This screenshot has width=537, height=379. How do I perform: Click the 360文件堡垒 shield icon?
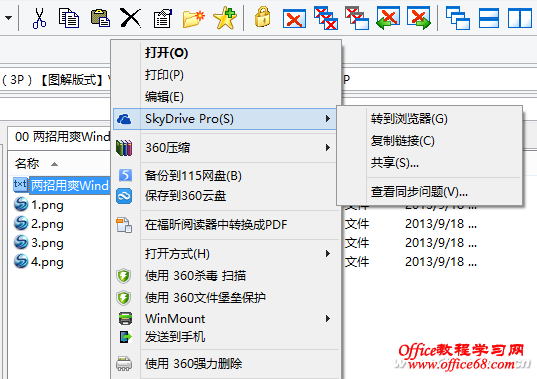coord(124,298)
